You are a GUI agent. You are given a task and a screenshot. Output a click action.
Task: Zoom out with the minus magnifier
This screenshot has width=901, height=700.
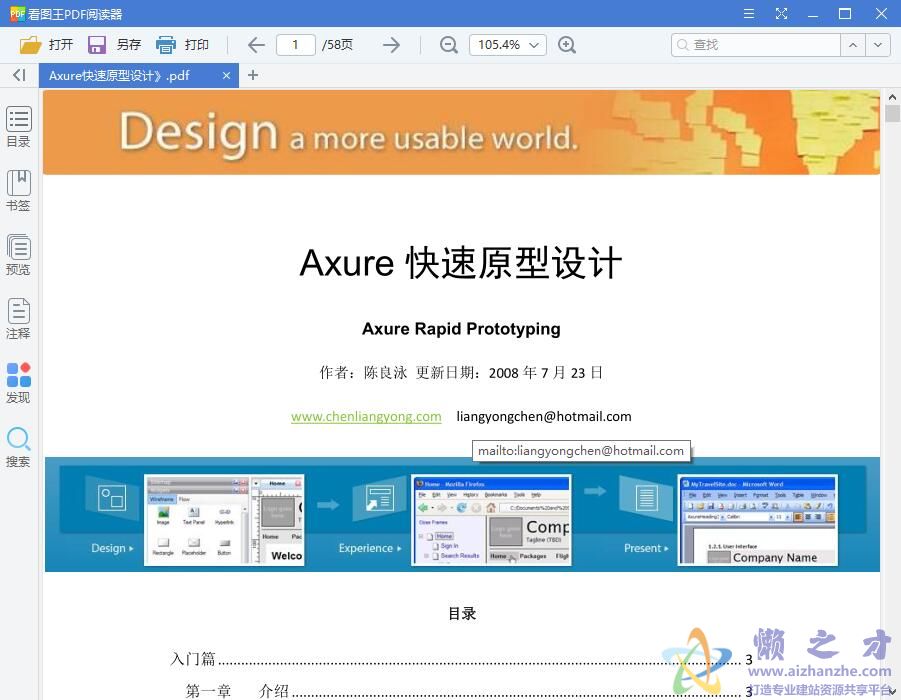[448, 45]
